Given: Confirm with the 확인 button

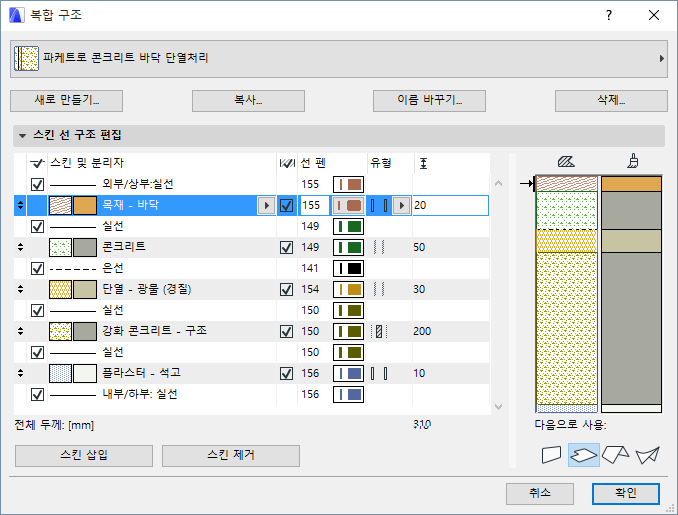Looking at the screenshot, I should 626,493.
